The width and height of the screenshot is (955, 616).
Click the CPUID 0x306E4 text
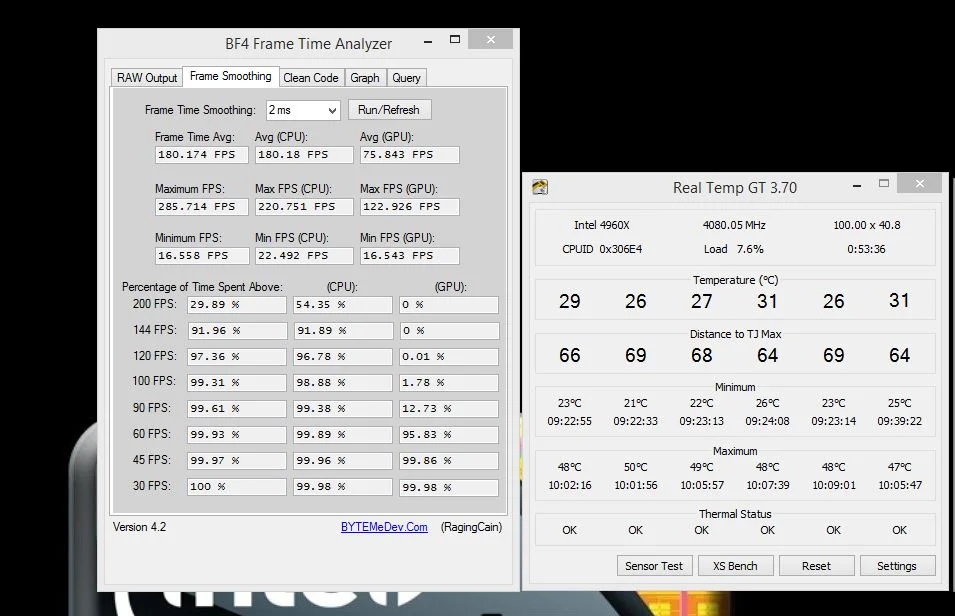pos(602,249)
